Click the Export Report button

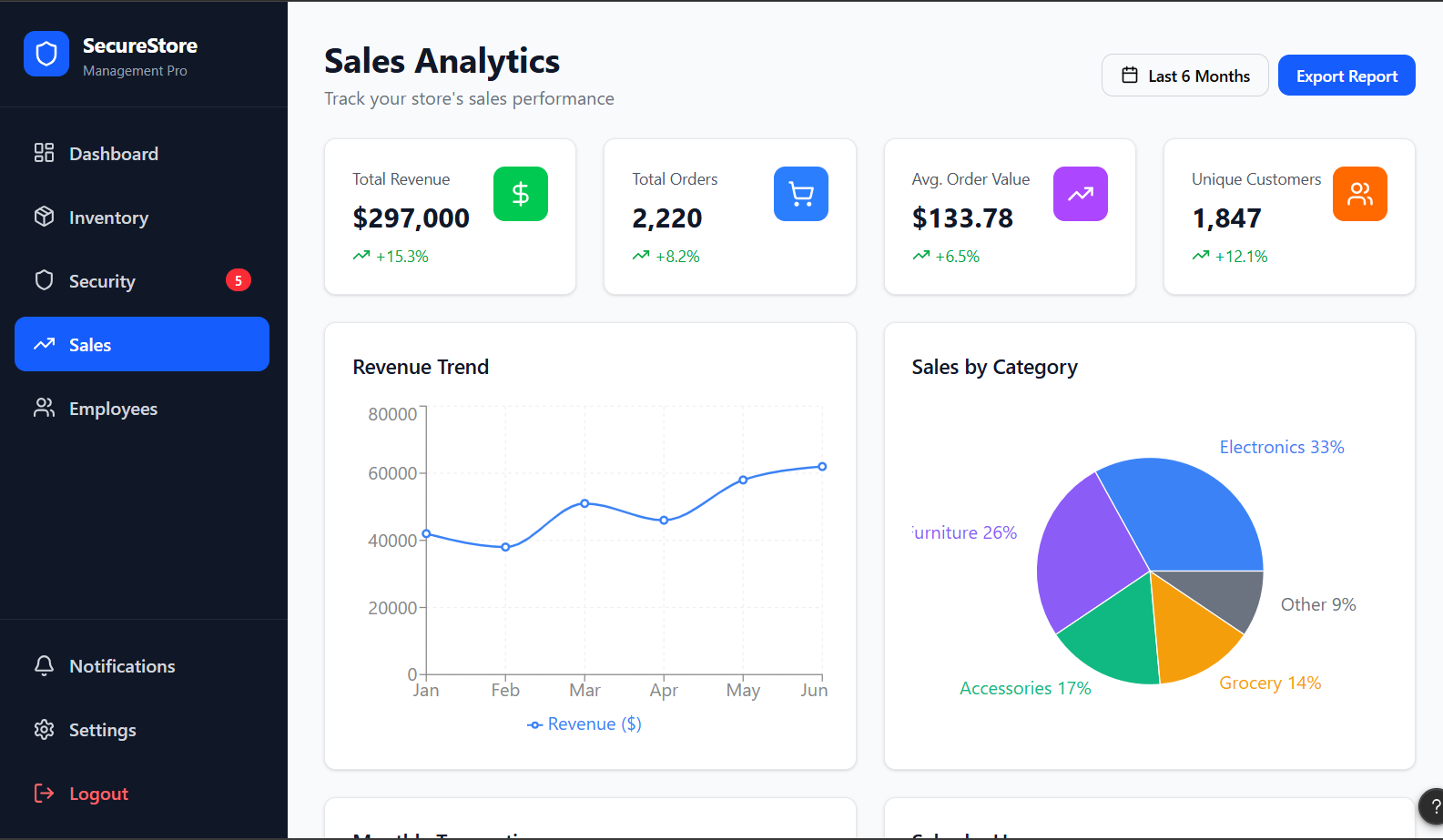coord(1346,76)
